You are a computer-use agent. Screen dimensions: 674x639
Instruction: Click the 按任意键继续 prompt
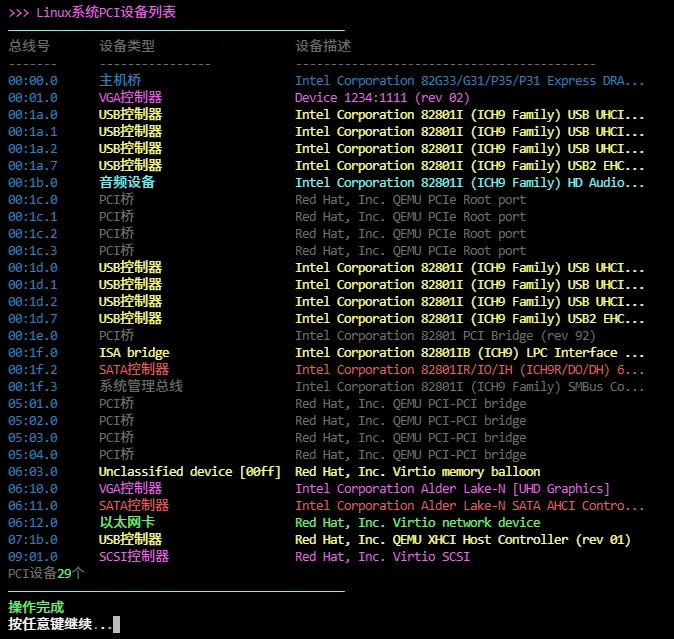click(60, 624)
